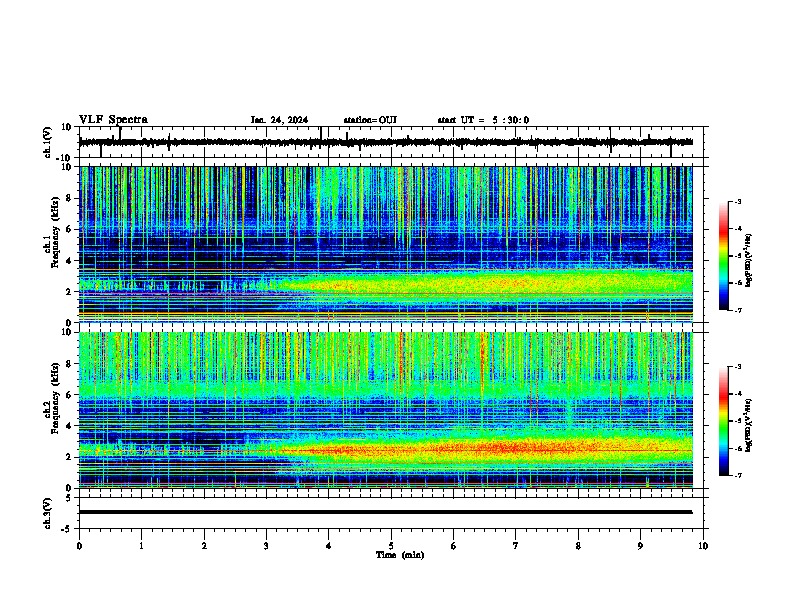Click the ch.2 frequency tick label "8"
Screen dimensions: 792x612
pos(70,364)
